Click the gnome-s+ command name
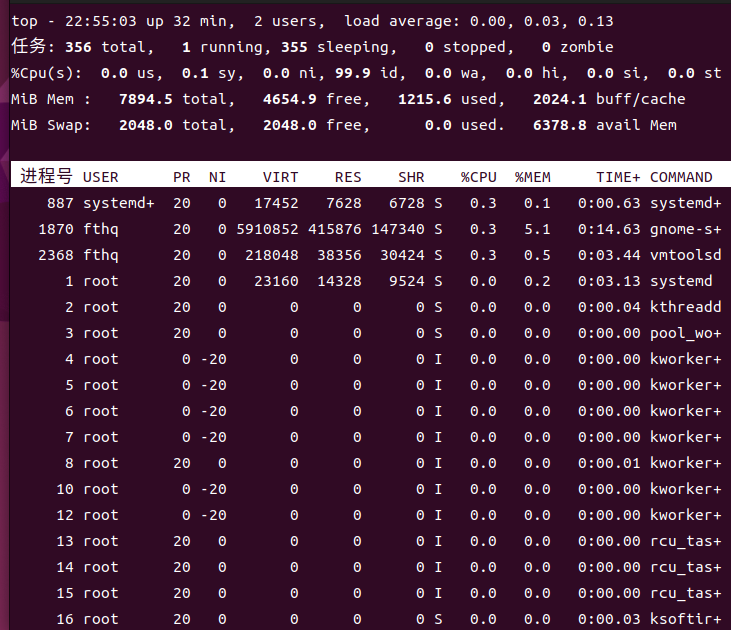This screenshot has height=630, width=731. 686,229
